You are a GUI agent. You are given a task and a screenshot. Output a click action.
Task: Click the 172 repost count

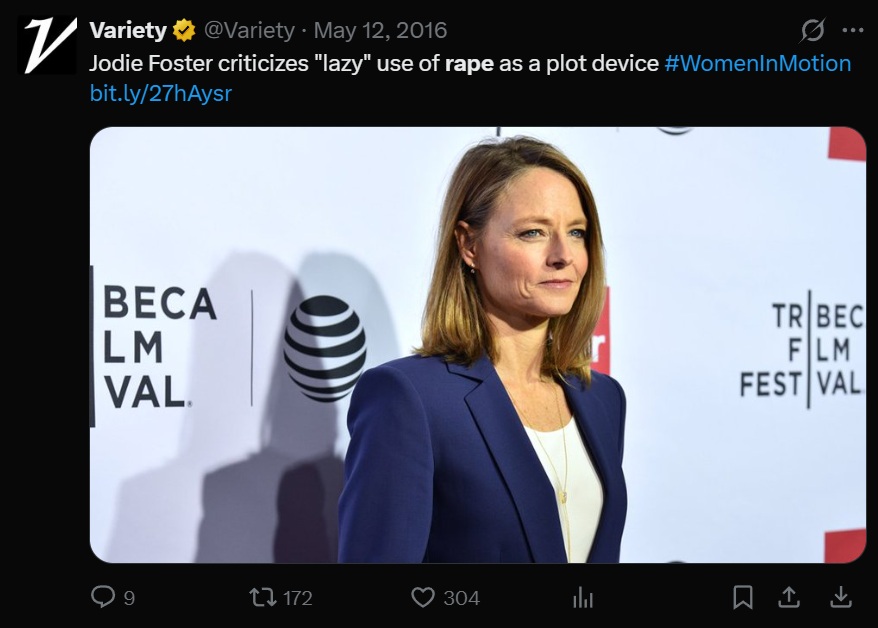point(297,598)
